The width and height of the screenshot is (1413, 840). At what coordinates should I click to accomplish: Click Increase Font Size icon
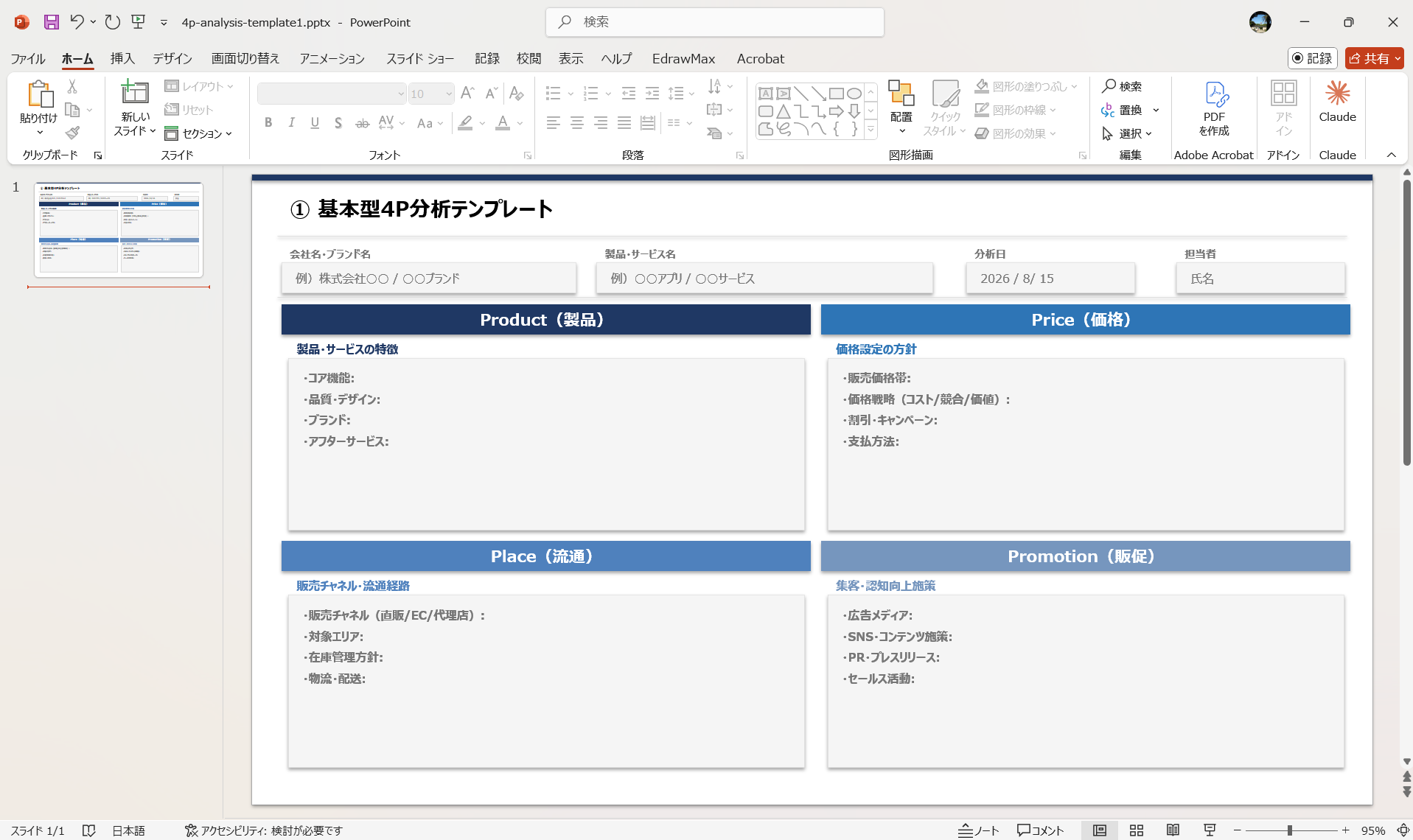pos(467,94)
